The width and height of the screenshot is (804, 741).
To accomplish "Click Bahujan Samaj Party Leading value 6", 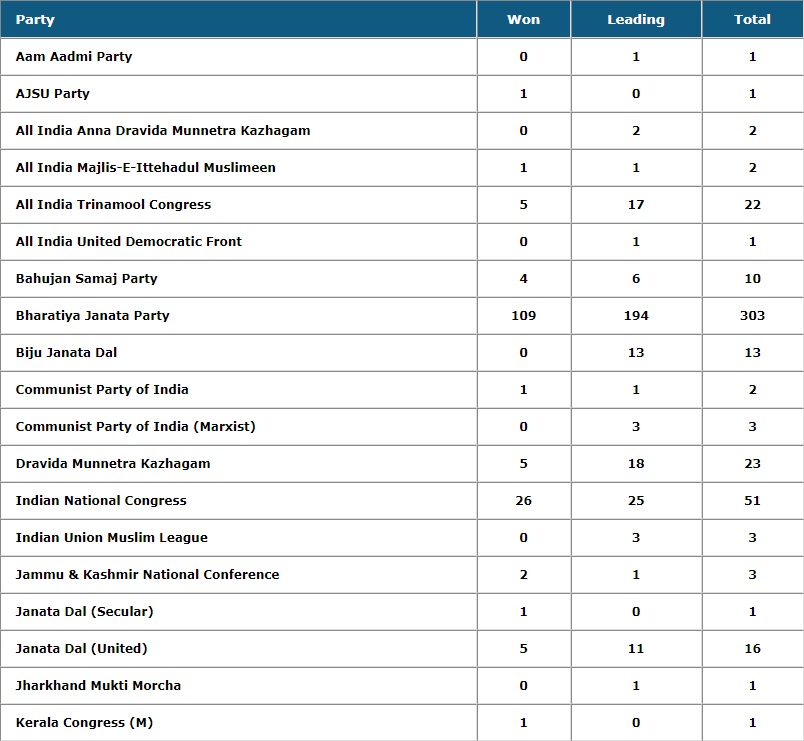I will click(x=636, y=278).
